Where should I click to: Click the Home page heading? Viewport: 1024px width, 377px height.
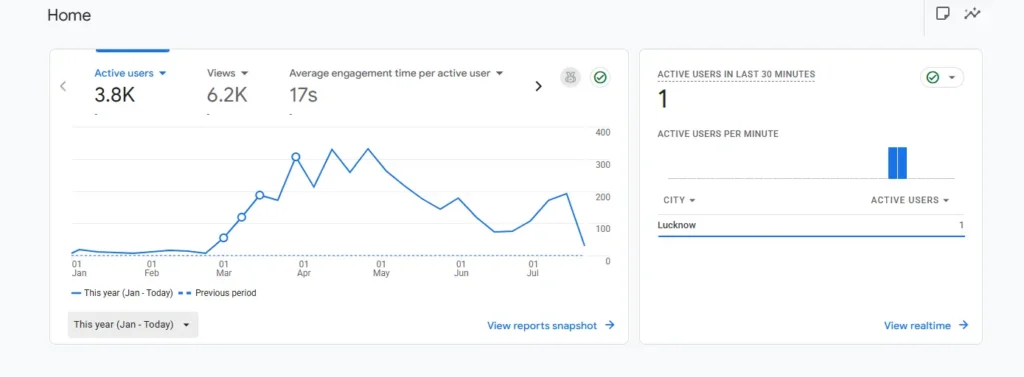[69, 15]
